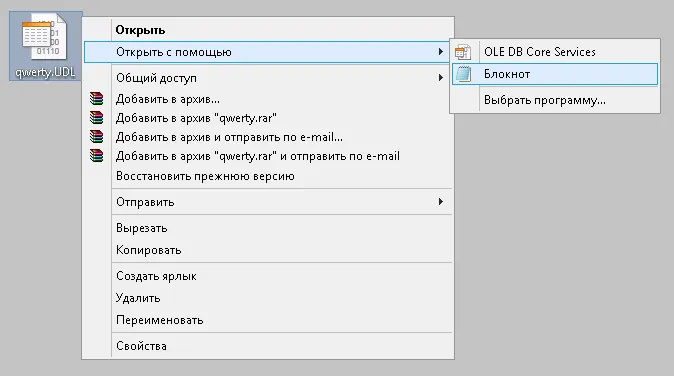
Task: Click WinRAR icon beside Добавить в архив...
Action: [x=97, y=99]
